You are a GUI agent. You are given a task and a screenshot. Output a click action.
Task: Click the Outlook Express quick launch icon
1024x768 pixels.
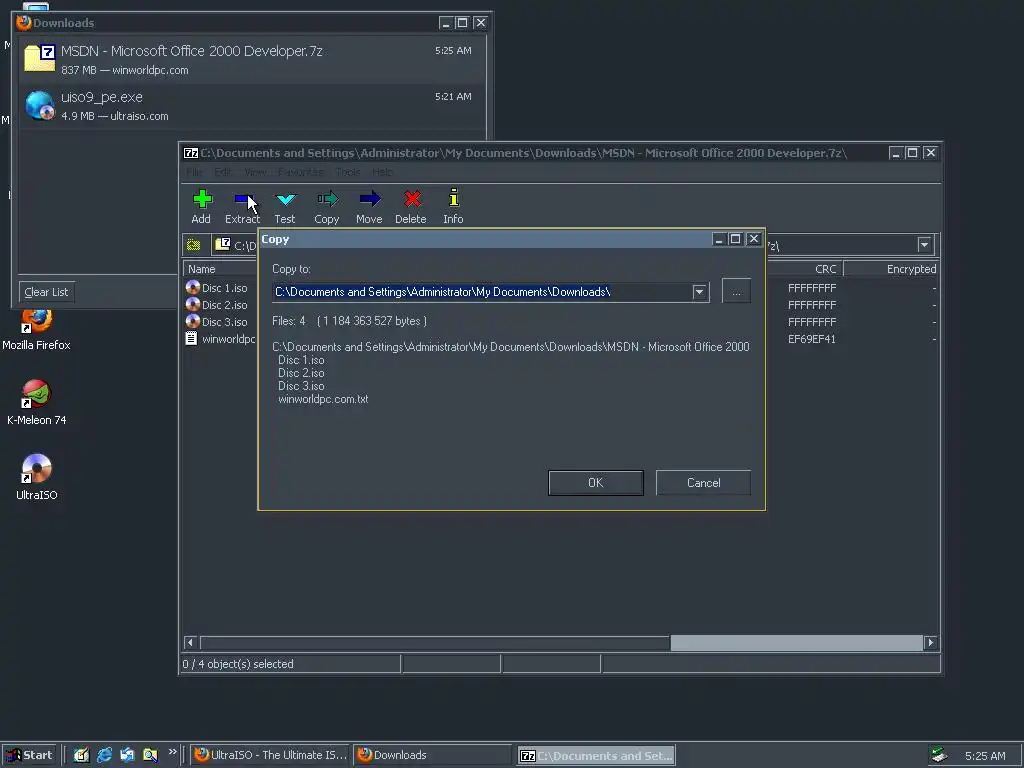[x=127, y=755]
